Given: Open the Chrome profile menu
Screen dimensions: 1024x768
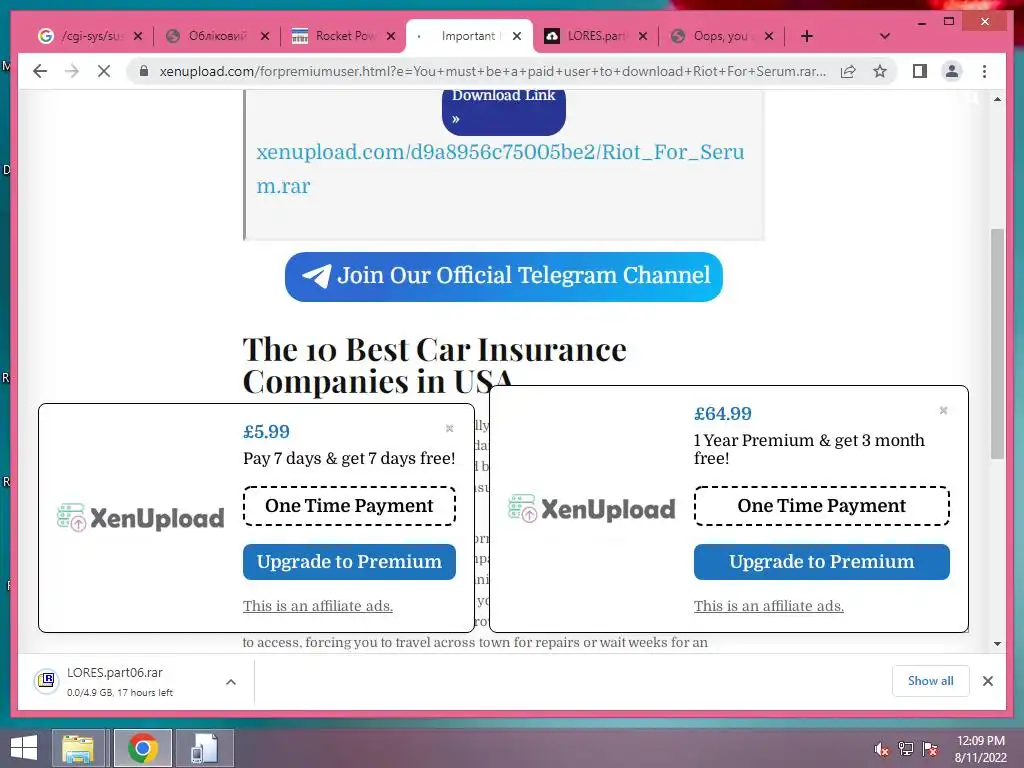Looking at the screenshot, I should click(x=952, y=71).
